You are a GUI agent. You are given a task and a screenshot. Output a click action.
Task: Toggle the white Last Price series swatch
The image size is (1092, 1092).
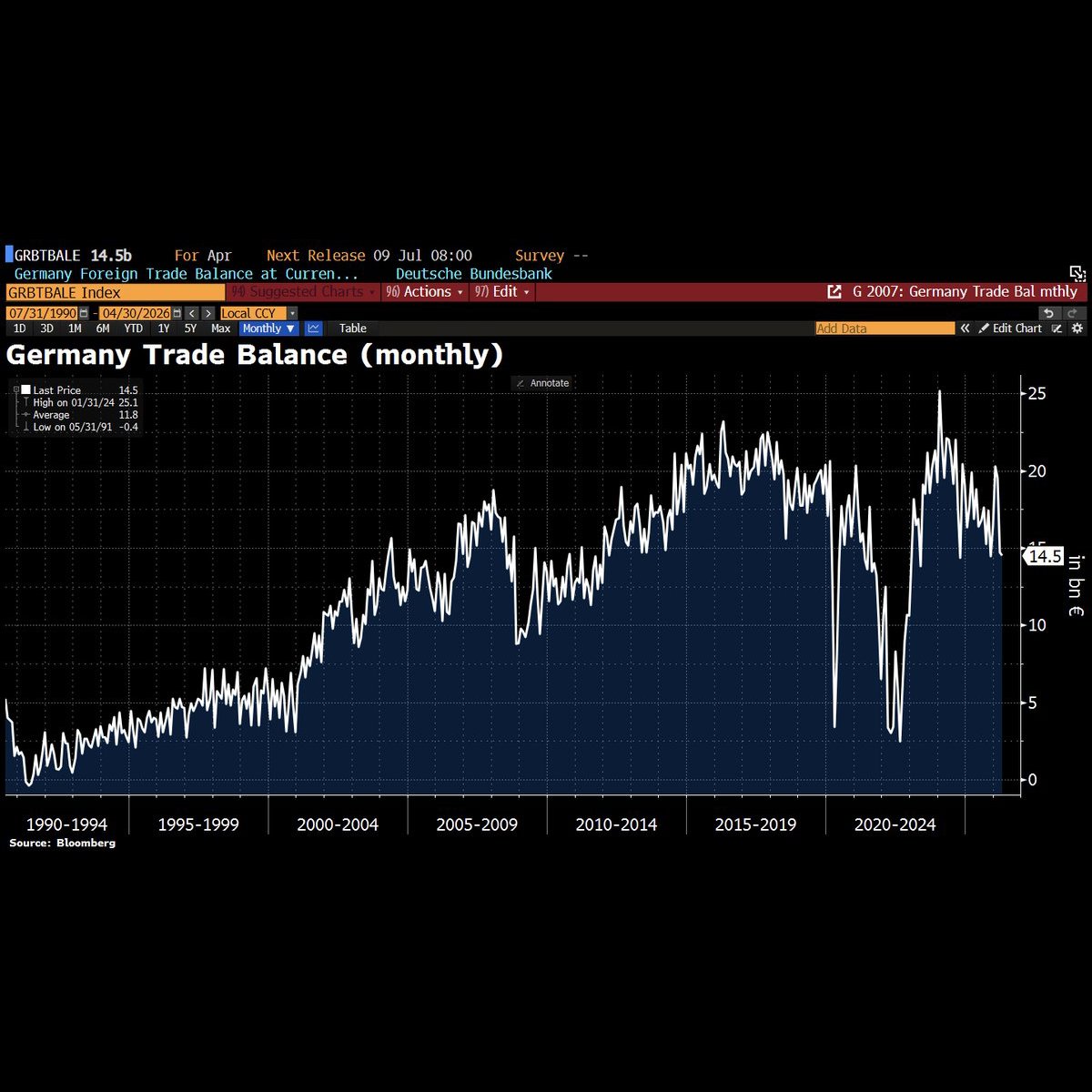[25, 389]
